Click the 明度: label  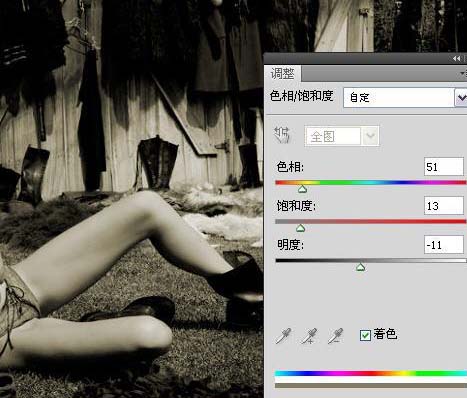pyautogui.click(x=290, y=245)
